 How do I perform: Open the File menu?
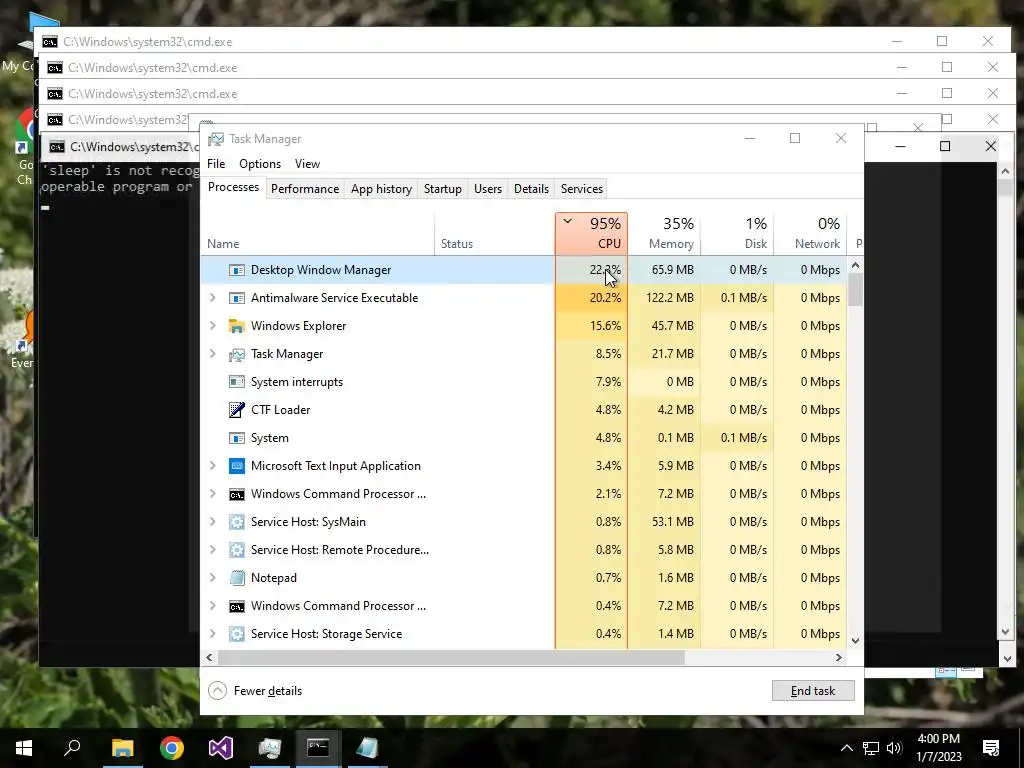pyautogui.click(x=216, y=164)
